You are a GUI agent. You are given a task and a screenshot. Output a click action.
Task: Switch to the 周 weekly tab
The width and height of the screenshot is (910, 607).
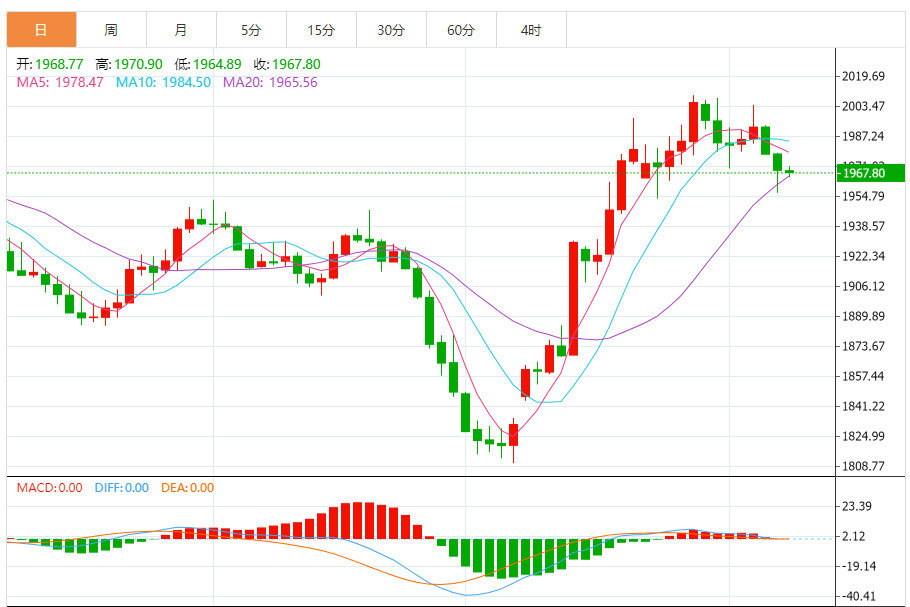[x=111, y=30]
